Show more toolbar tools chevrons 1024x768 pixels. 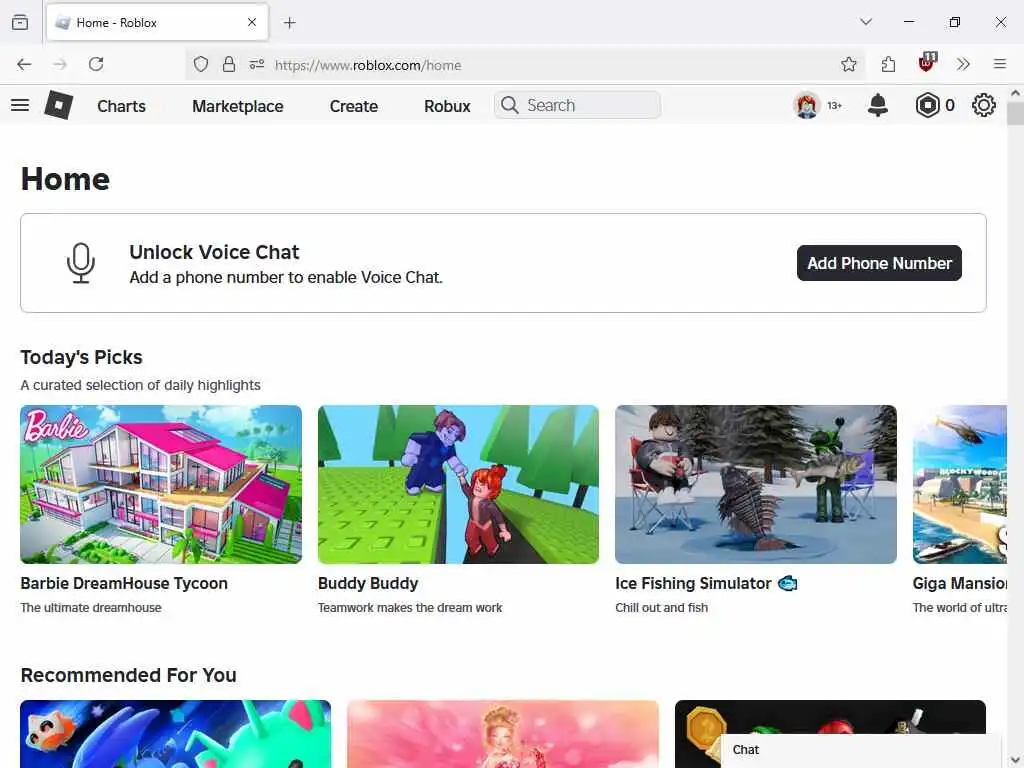(x=963, y=64)
